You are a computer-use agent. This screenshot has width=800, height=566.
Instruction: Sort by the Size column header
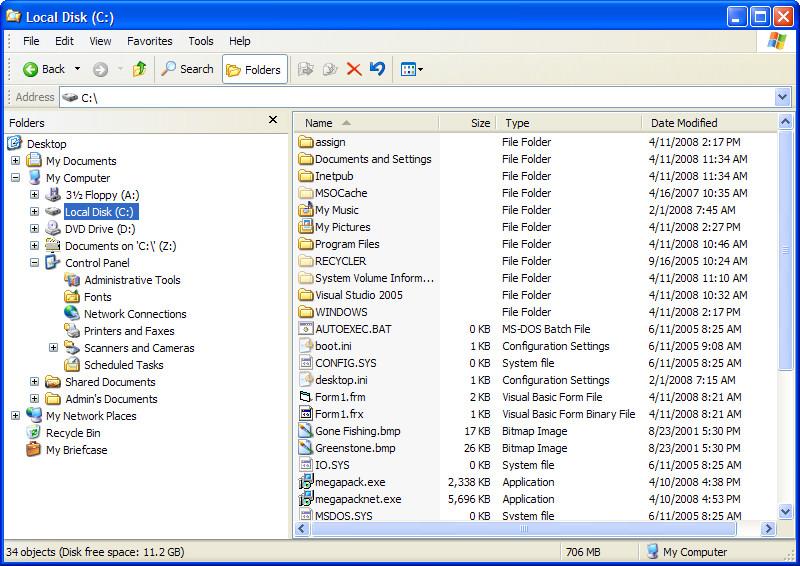[467, 123]
